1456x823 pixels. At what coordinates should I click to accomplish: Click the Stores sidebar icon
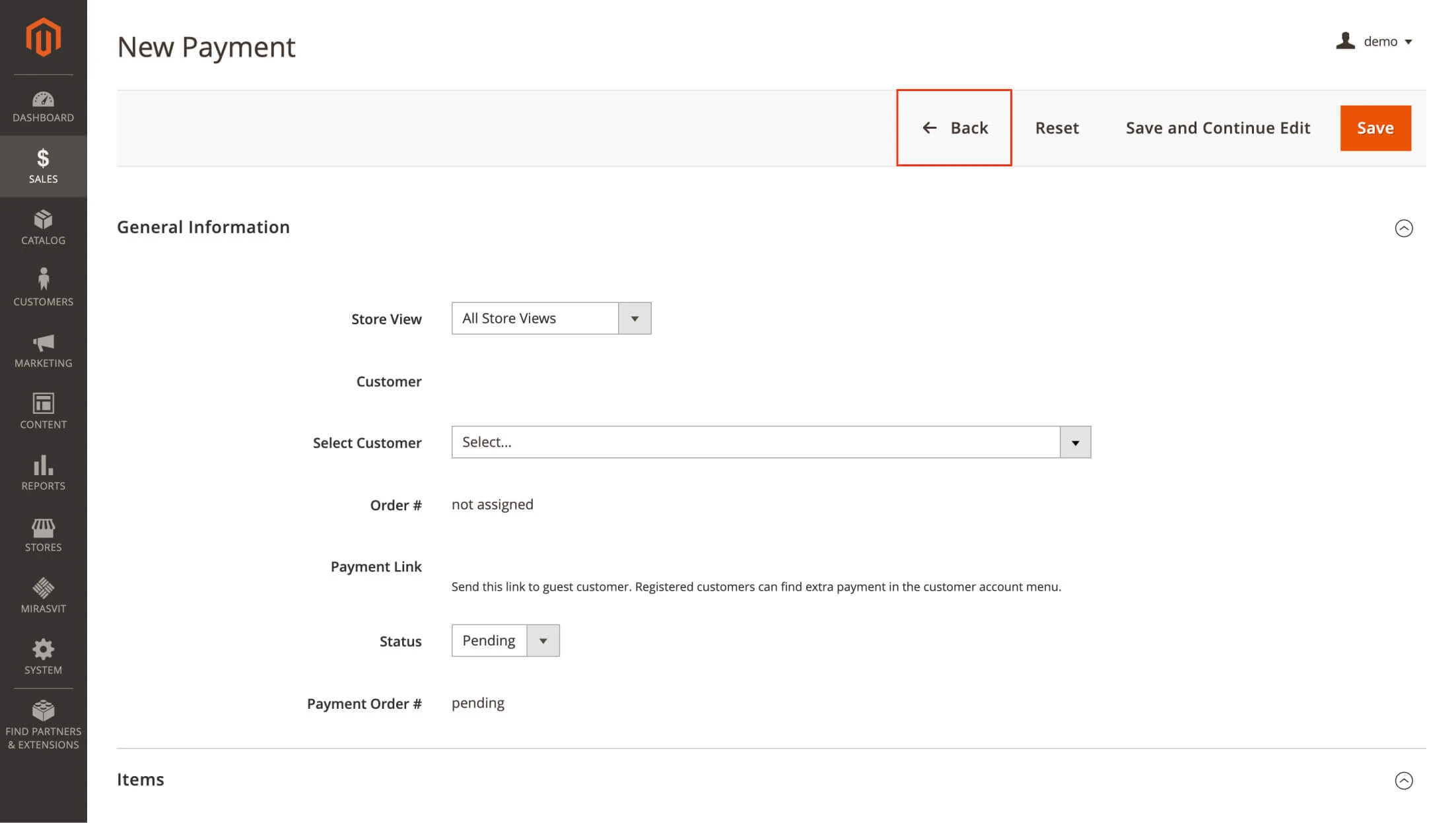[43, 532]
